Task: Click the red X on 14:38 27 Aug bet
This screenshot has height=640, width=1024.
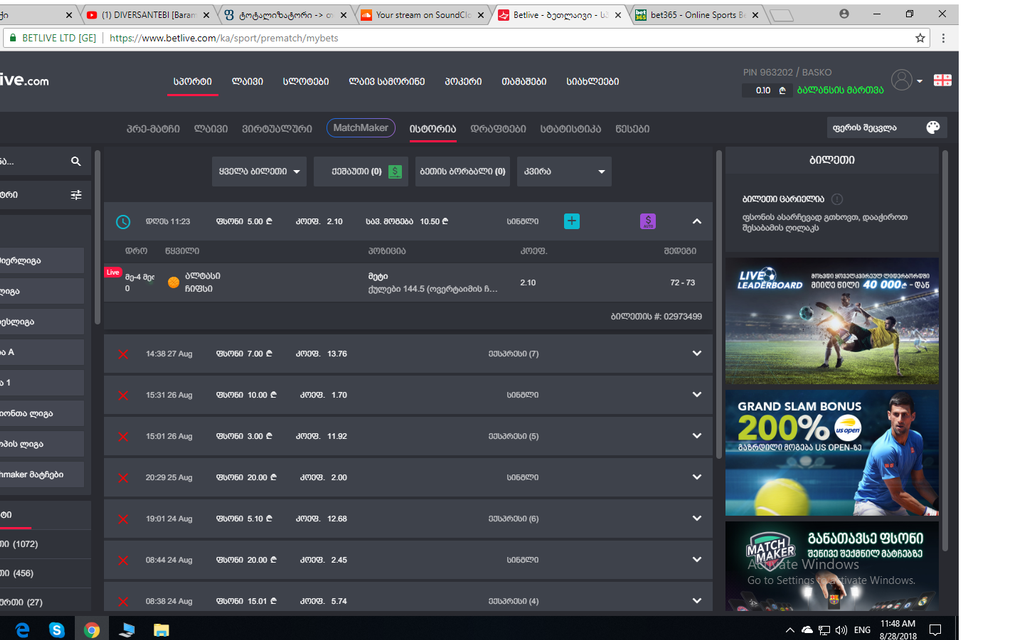Action: point(123,354)
